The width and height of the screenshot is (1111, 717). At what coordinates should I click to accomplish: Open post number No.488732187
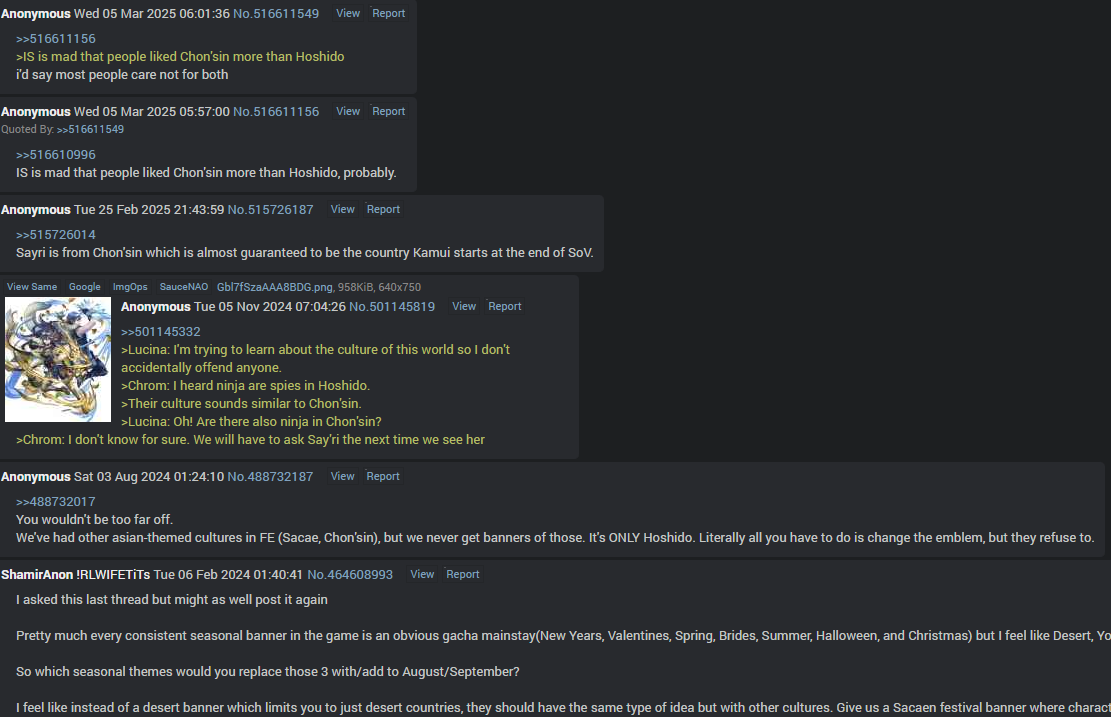(x=270, y=477)
